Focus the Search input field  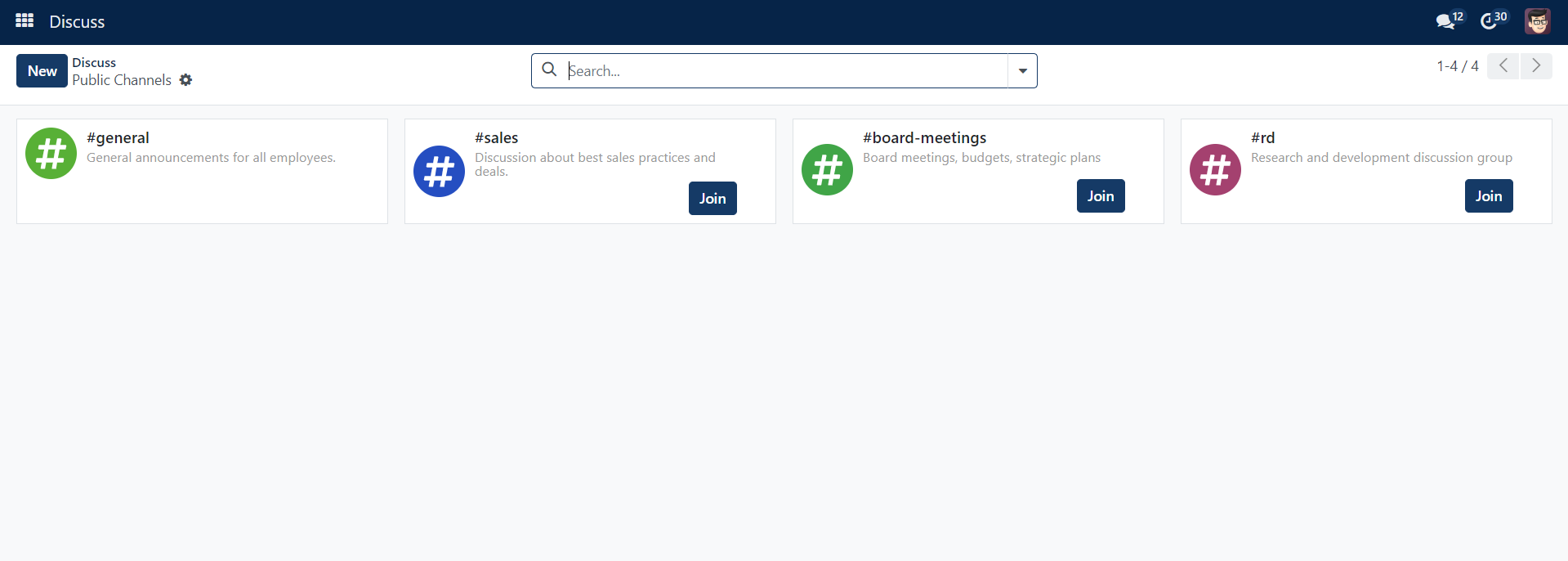click(787, 71)
